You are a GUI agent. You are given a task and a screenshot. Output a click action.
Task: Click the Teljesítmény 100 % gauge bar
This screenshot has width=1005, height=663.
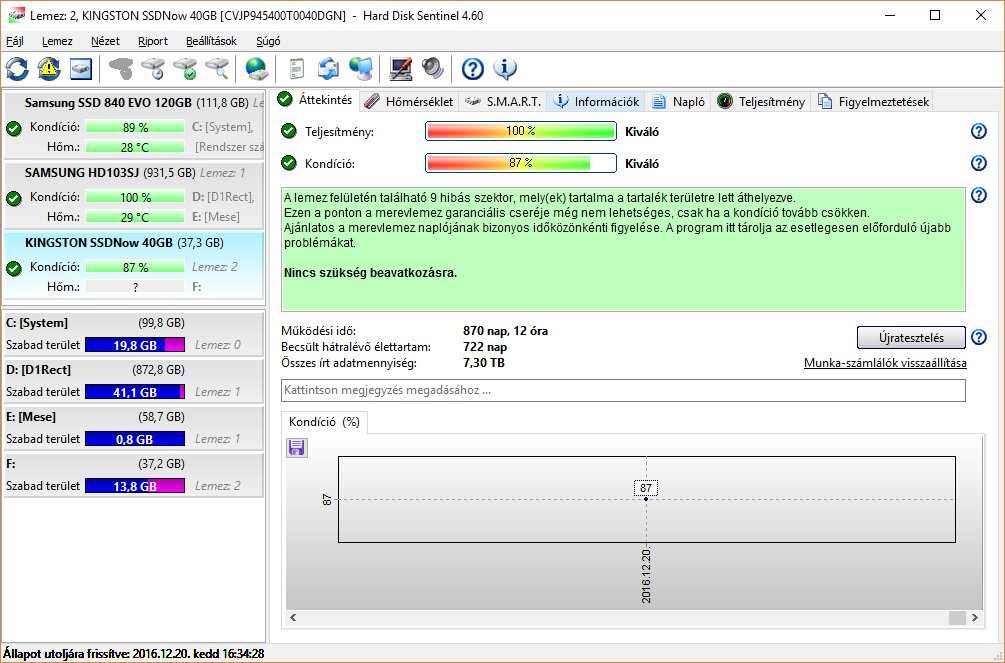point(520,131)
